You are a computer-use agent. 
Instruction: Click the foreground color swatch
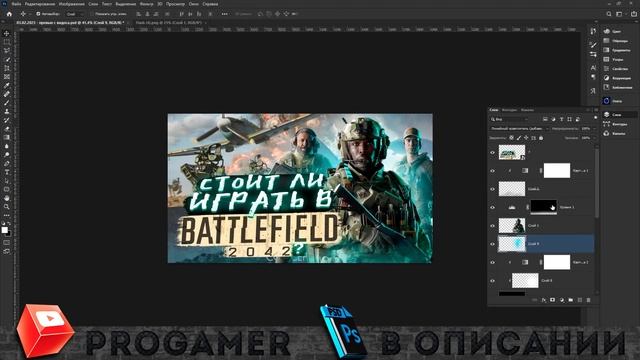point(4,230)
